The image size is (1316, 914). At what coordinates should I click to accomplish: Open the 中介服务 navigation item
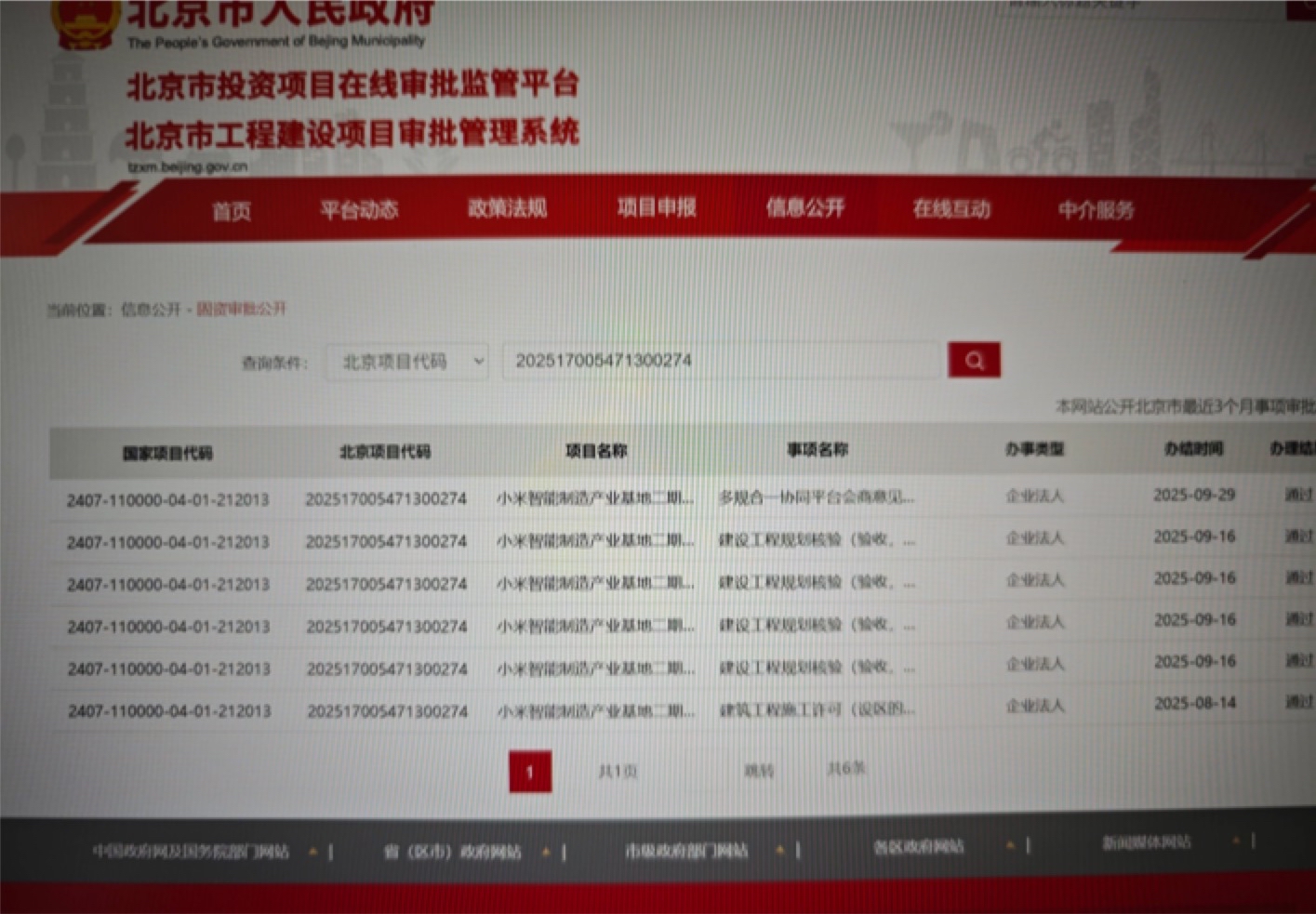point(1097,210)
